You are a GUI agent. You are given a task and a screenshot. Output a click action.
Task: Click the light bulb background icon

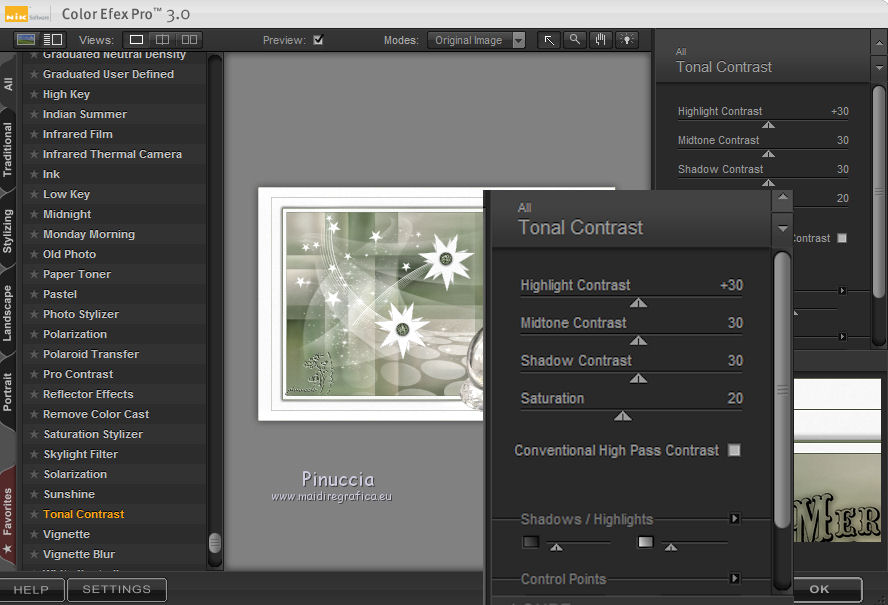(626, 40)
